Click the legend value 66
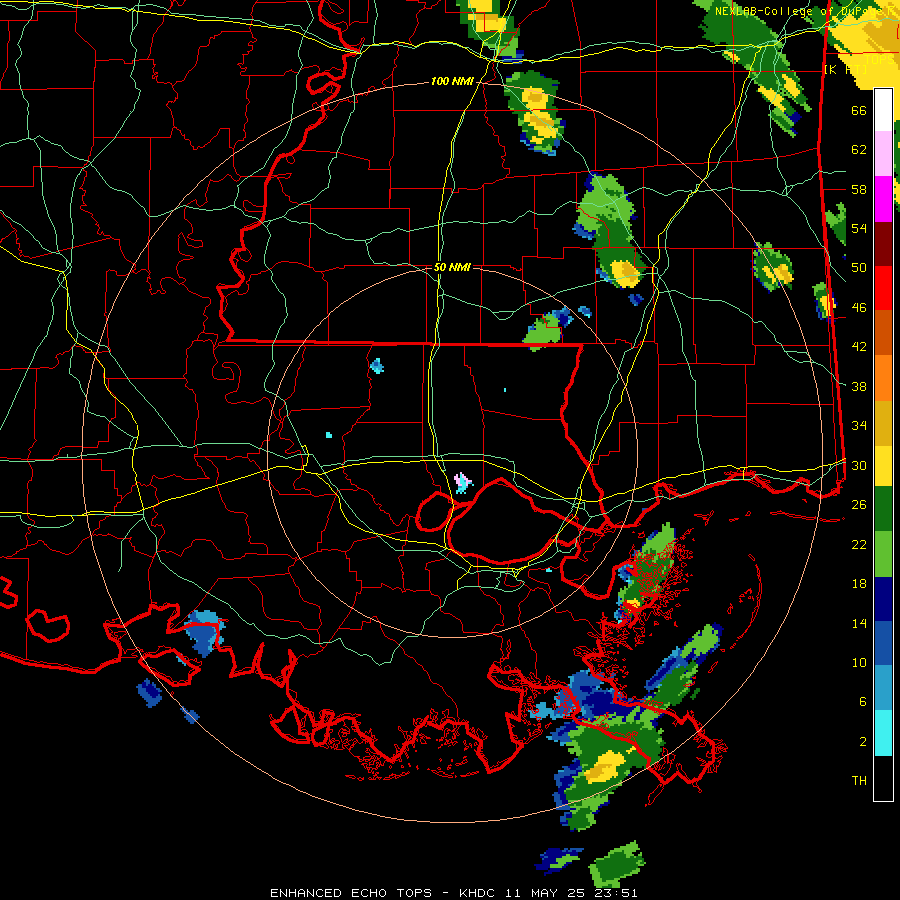The height and width of the screenshot is (900, 900). 859,110
